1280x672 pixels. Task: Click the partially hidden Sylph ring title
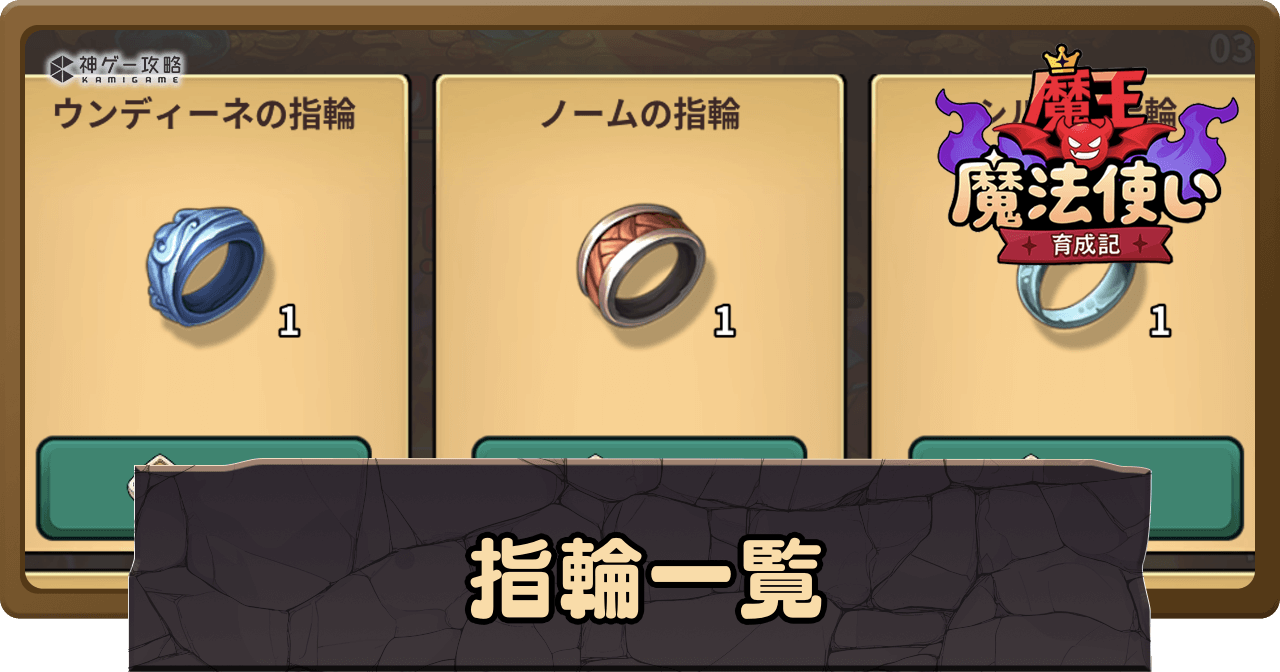coord(1076,114)
